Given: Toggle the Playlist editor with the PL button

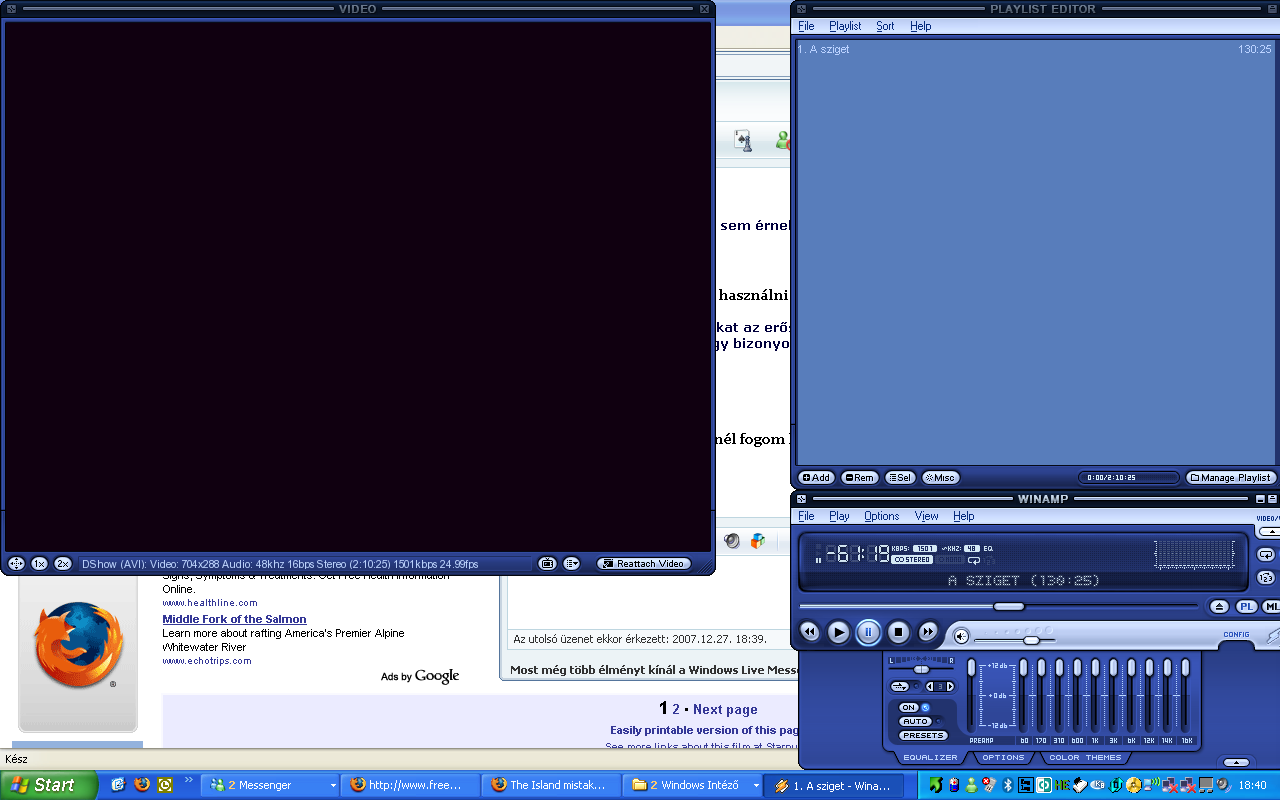Looking at the screenshot, I should point(1246,607).
